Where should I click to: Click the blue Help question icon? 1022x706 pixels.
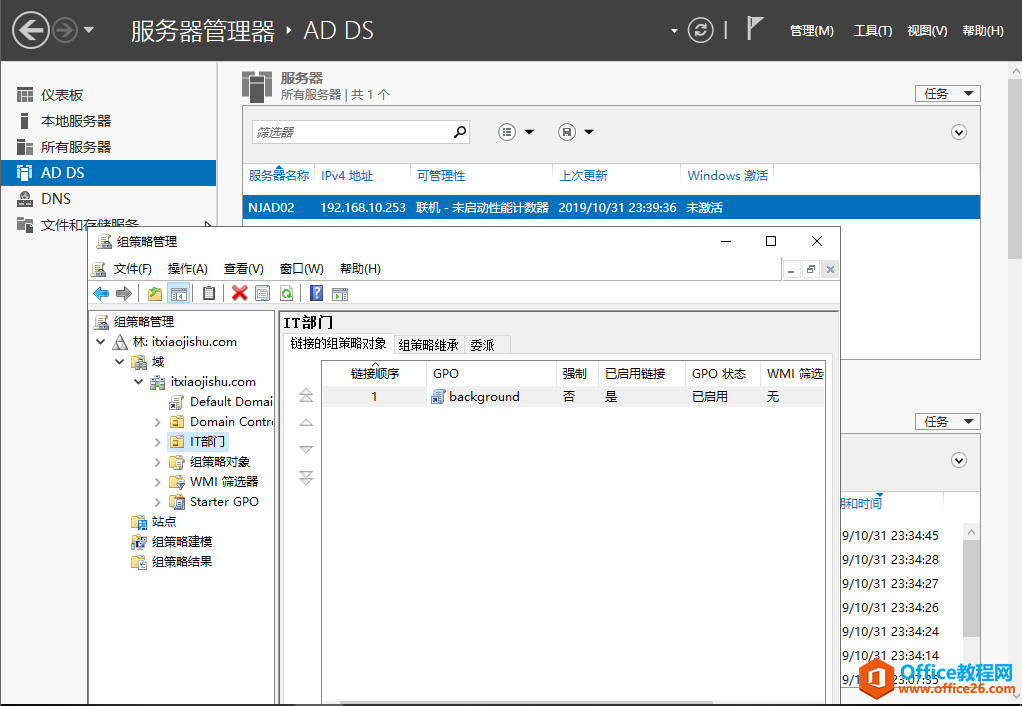(316, 293)
